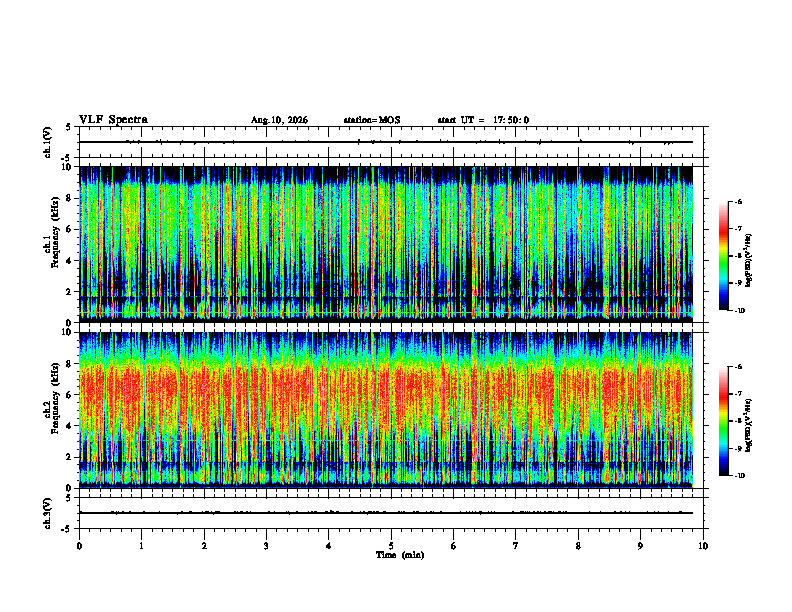Click the ch.1 voltage waveform trace
The width and height of the screenshot is (792, 612).
click(x=386, y=142)
